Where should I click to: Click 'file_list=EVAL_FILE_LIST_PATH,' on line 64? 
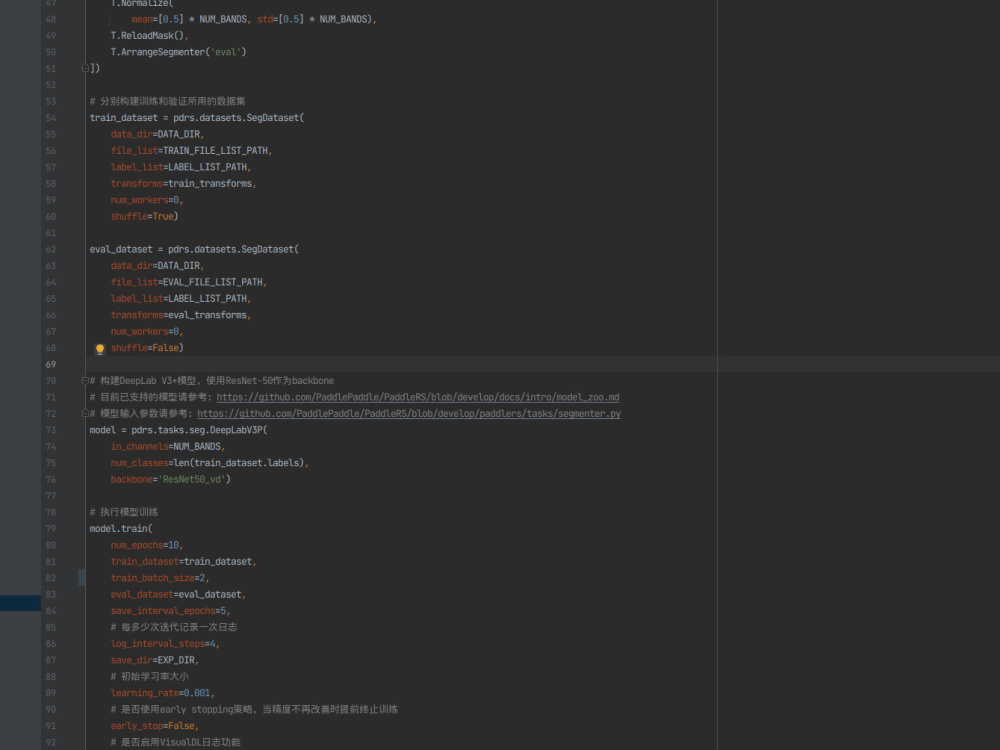pos(189,282)
